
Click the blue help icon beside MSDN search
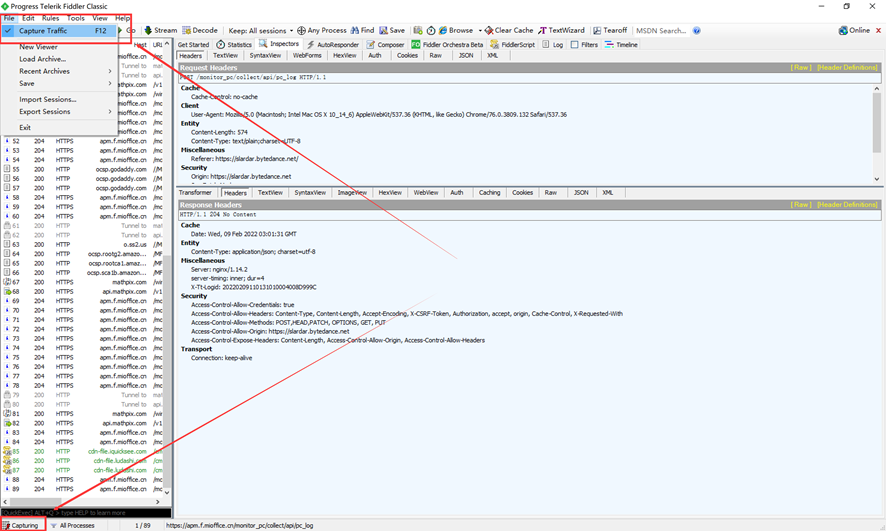697,31
